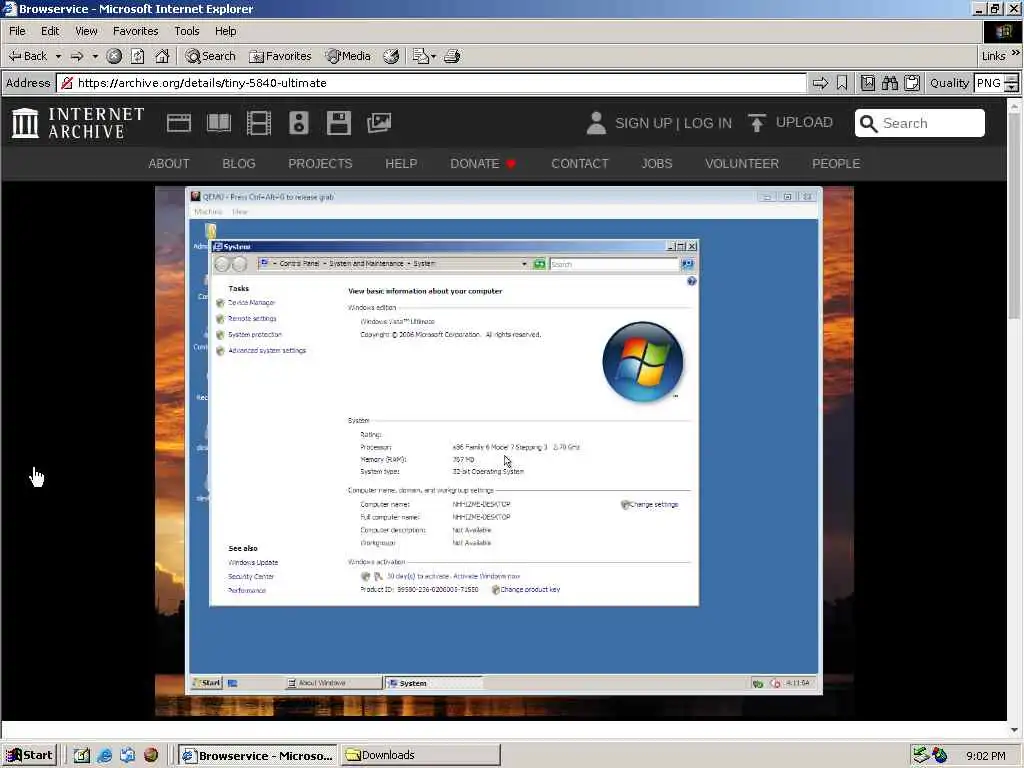Click the network tray icon

click(921, 755)
